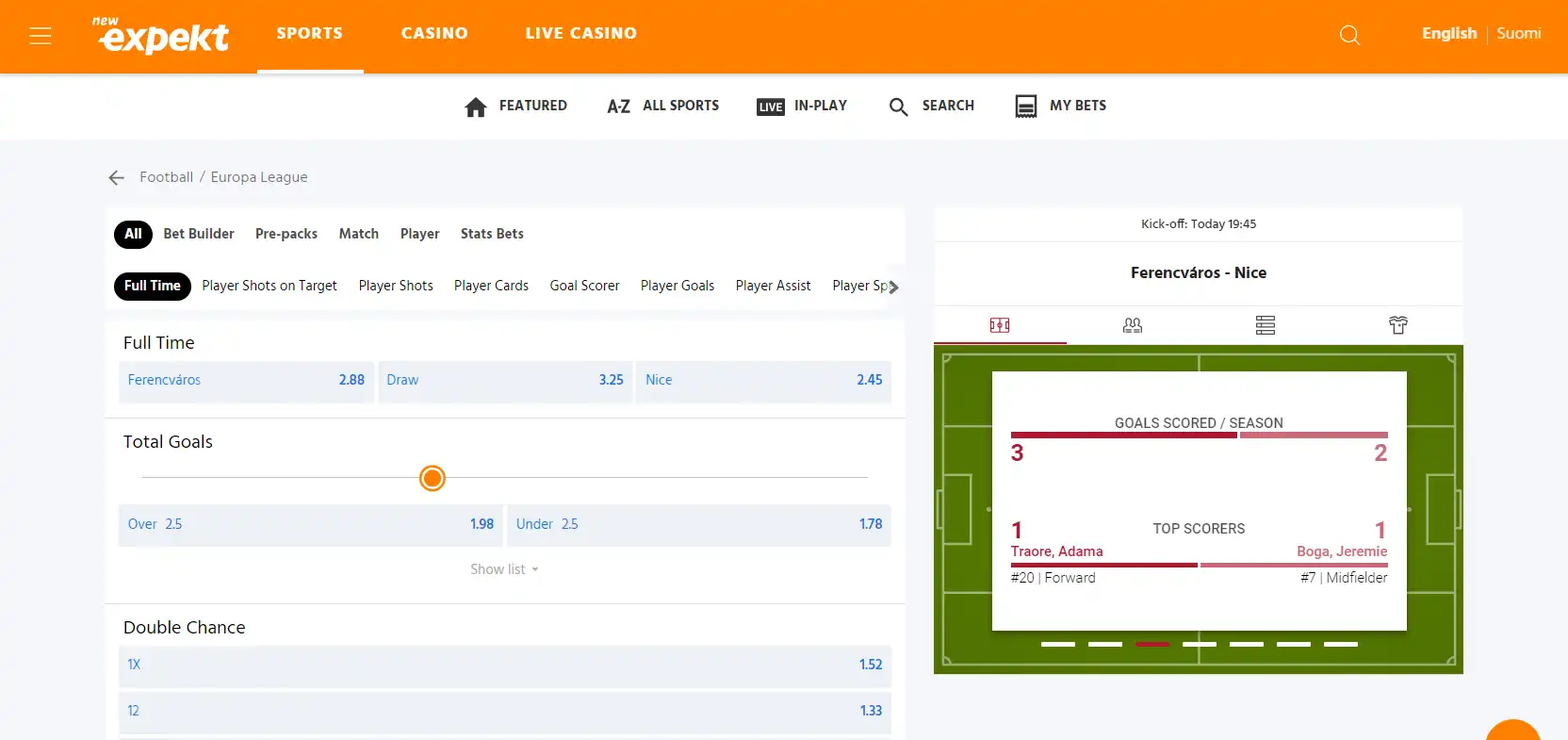Open the Live Casino section
The height and width of the screenshot is (740, 1568).
tap(581, 33)
